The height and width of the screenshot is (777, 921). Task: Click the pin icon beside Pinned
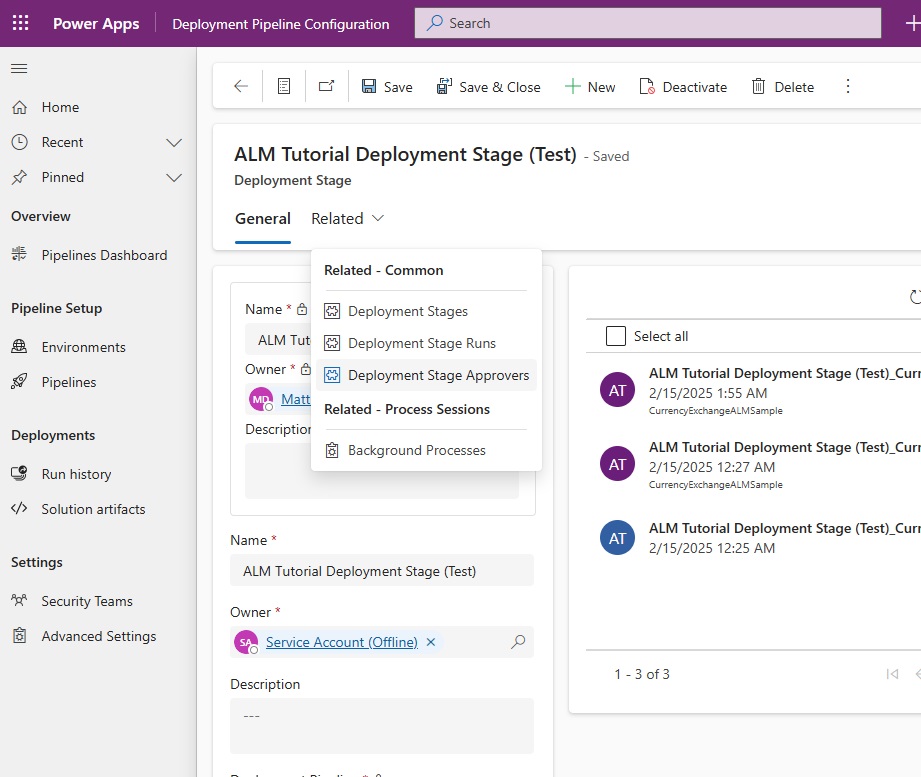19,177
